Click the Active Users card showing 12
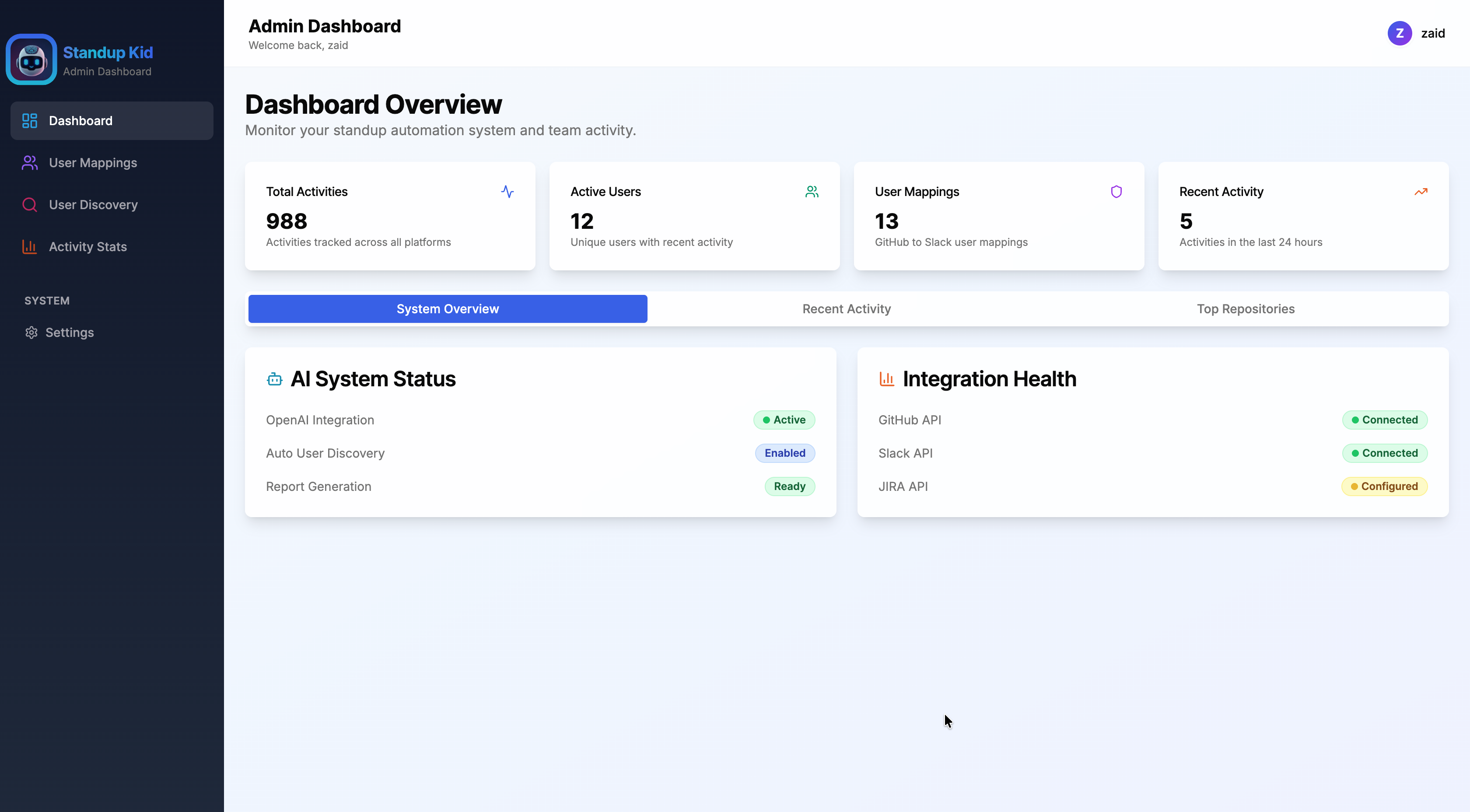1470x812 pixels. pos(694,216)
